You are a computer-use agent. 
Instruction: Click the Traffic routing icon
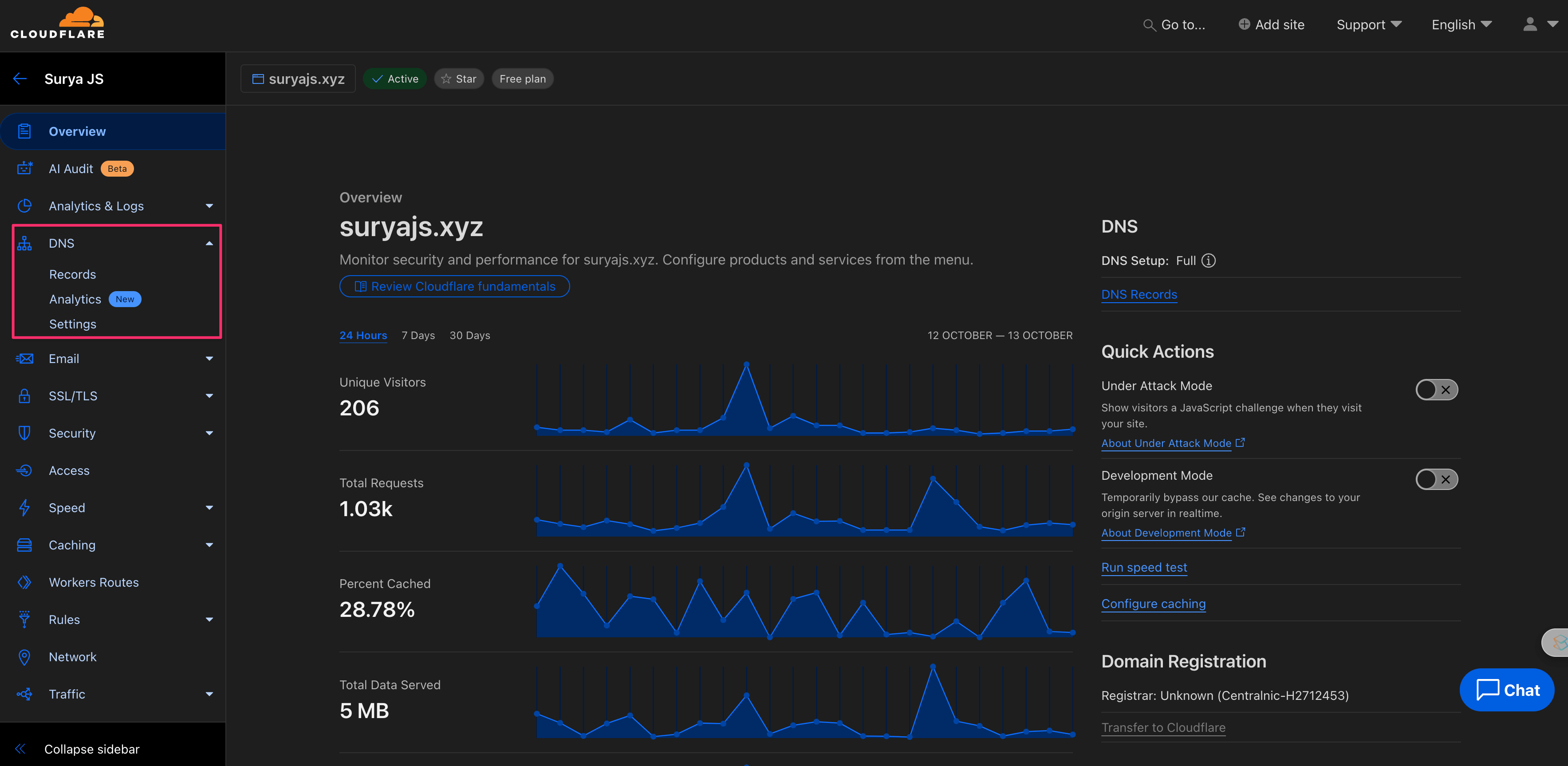(24, 694)
